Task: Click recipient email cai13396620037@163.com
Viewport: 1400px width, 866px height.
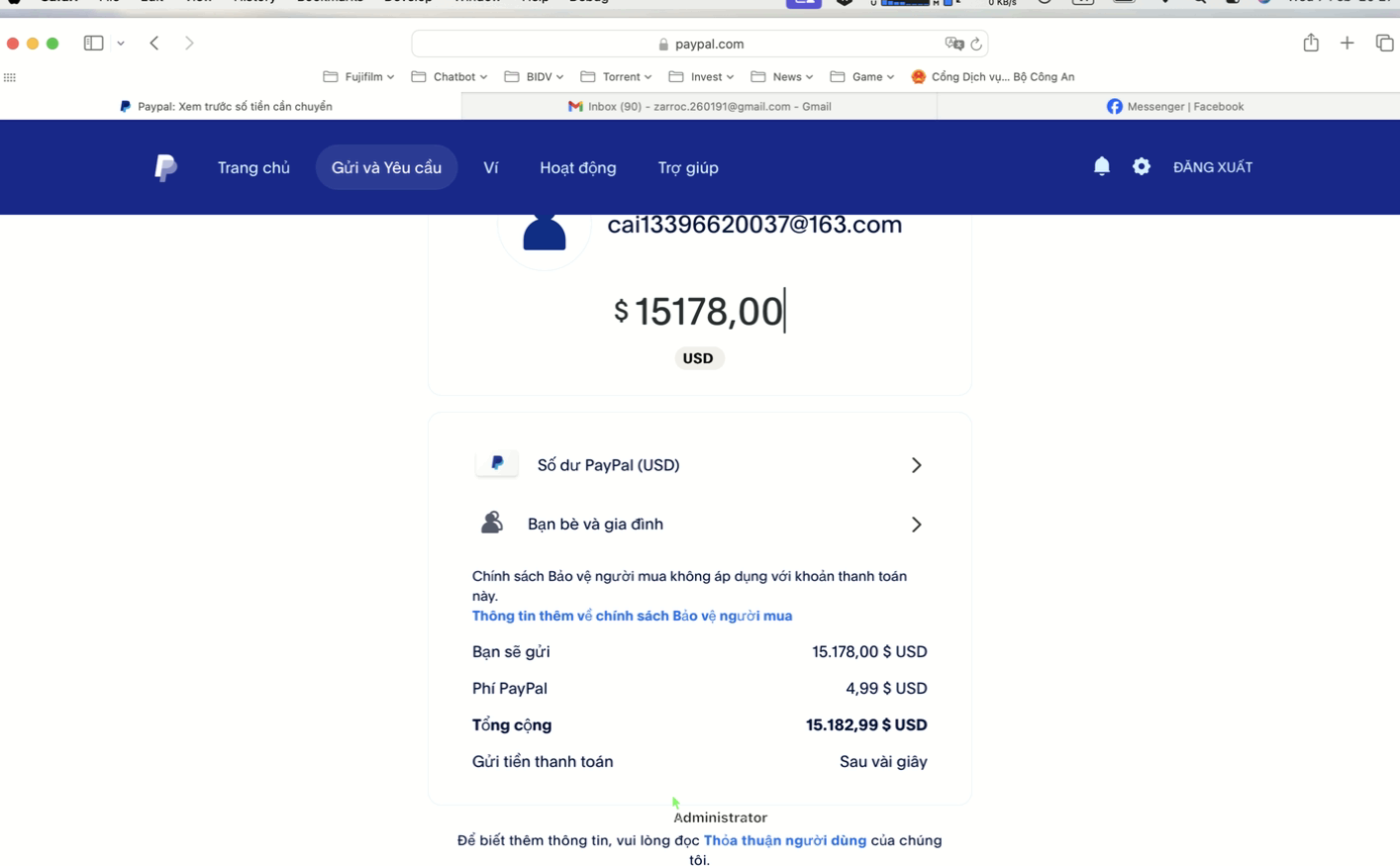Action: (754, 225)
